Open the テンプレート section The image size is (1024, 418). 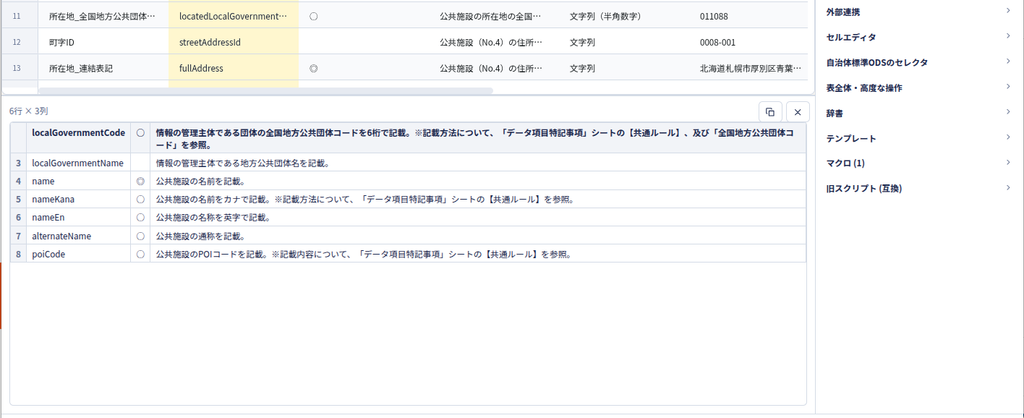coord(919,138)
